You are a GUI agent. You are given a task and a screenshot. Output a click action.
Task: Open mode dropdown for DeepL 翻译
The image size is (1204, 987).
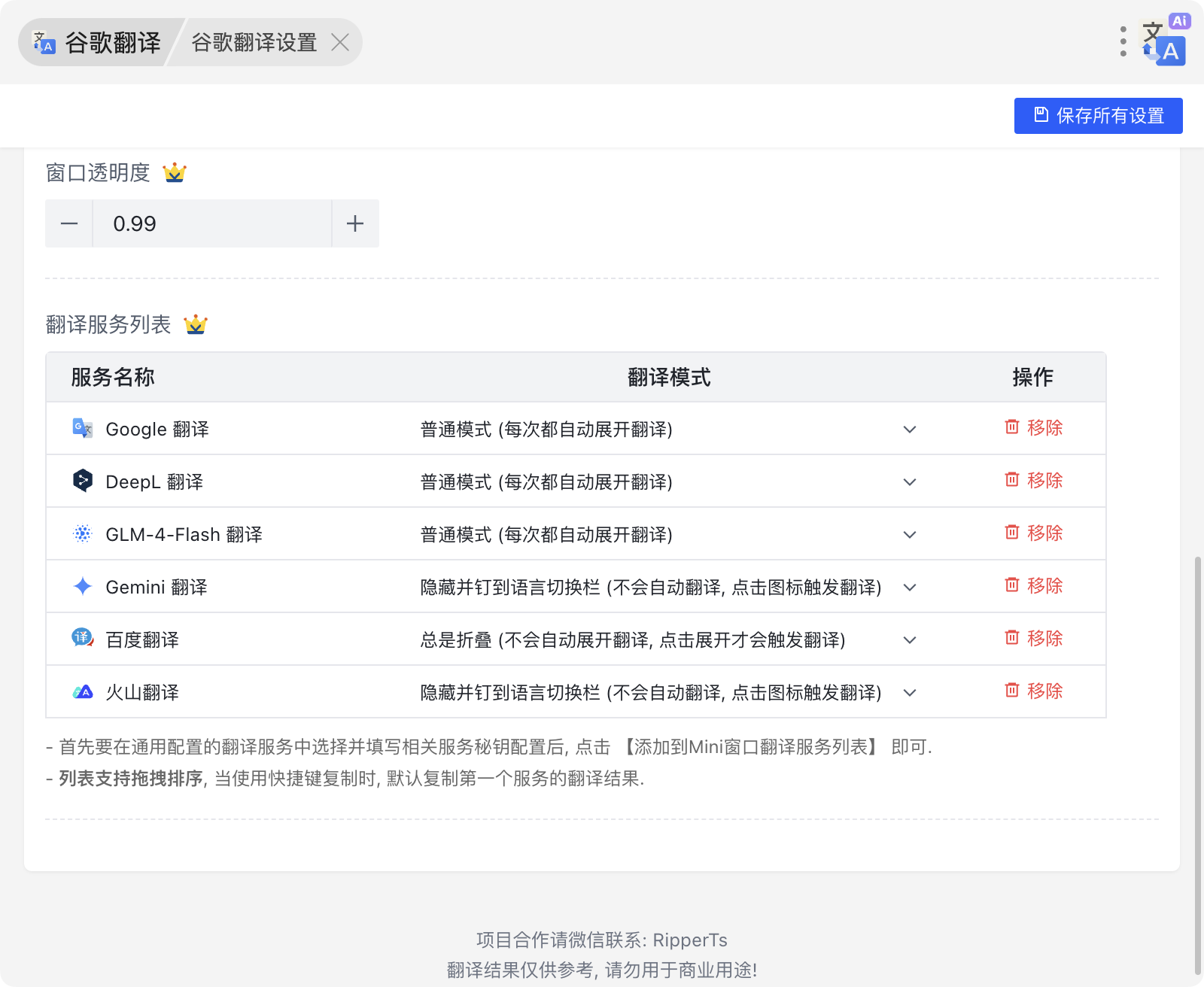pyautogui.click(x=669, y=481)
